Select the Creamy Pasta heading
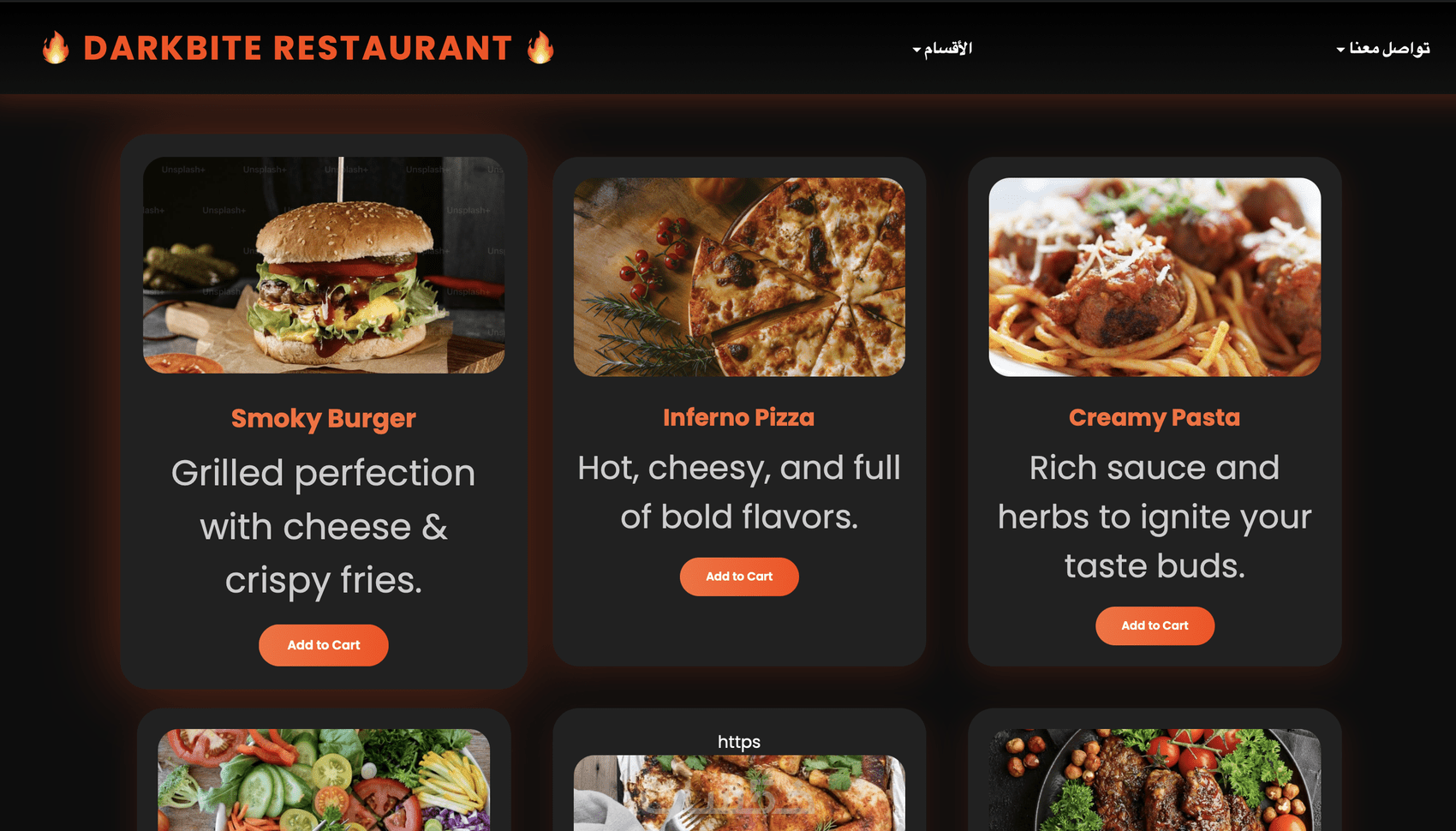This screenshot has height=831, width=1456. pos(1155,417)
